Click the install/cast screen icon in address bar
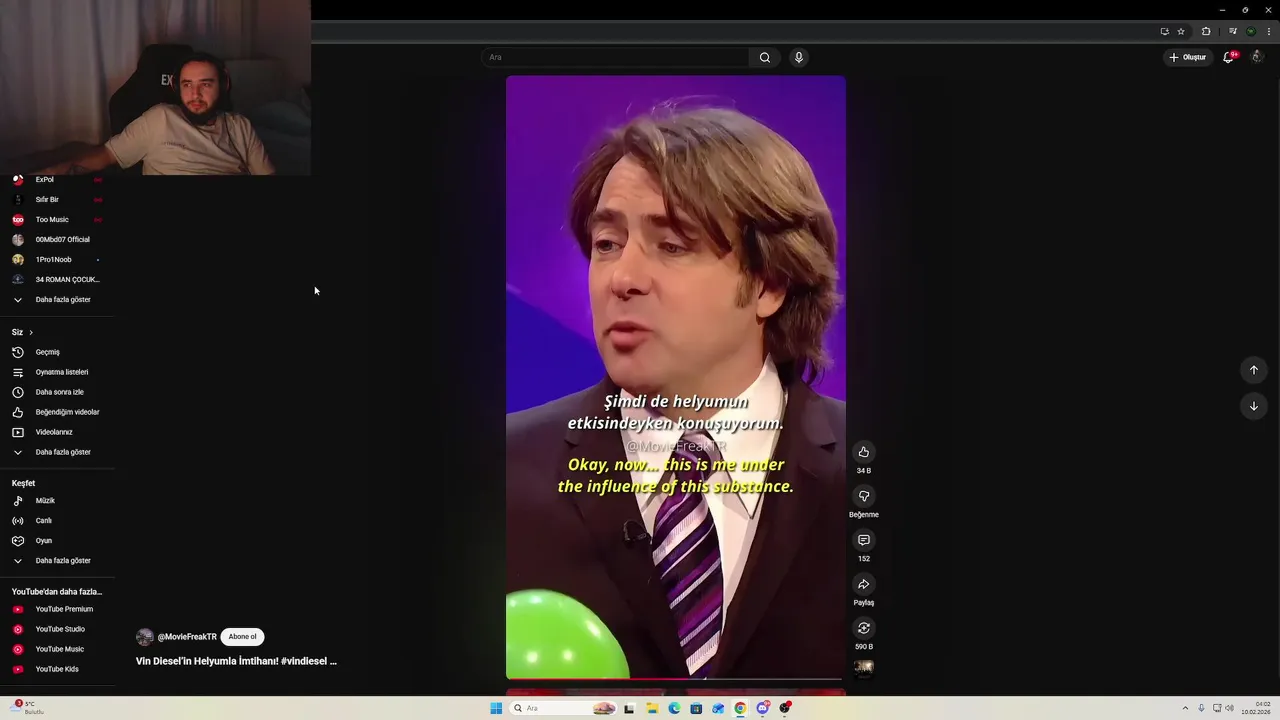The height and width of the screenshot is (720, 1280). point(1164,31)
